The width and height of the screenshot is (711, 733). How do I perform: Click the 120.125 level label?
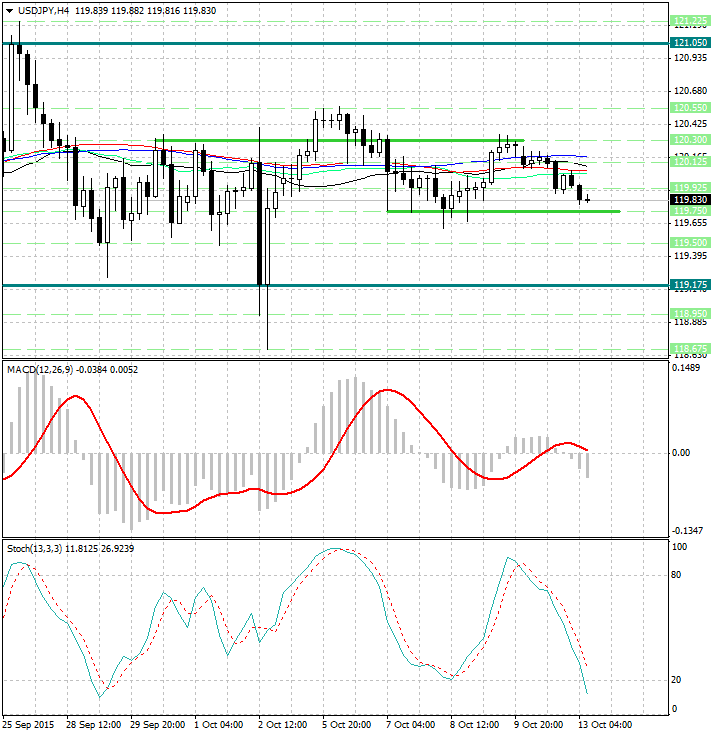pyautogui.click(x=690, y=162)
